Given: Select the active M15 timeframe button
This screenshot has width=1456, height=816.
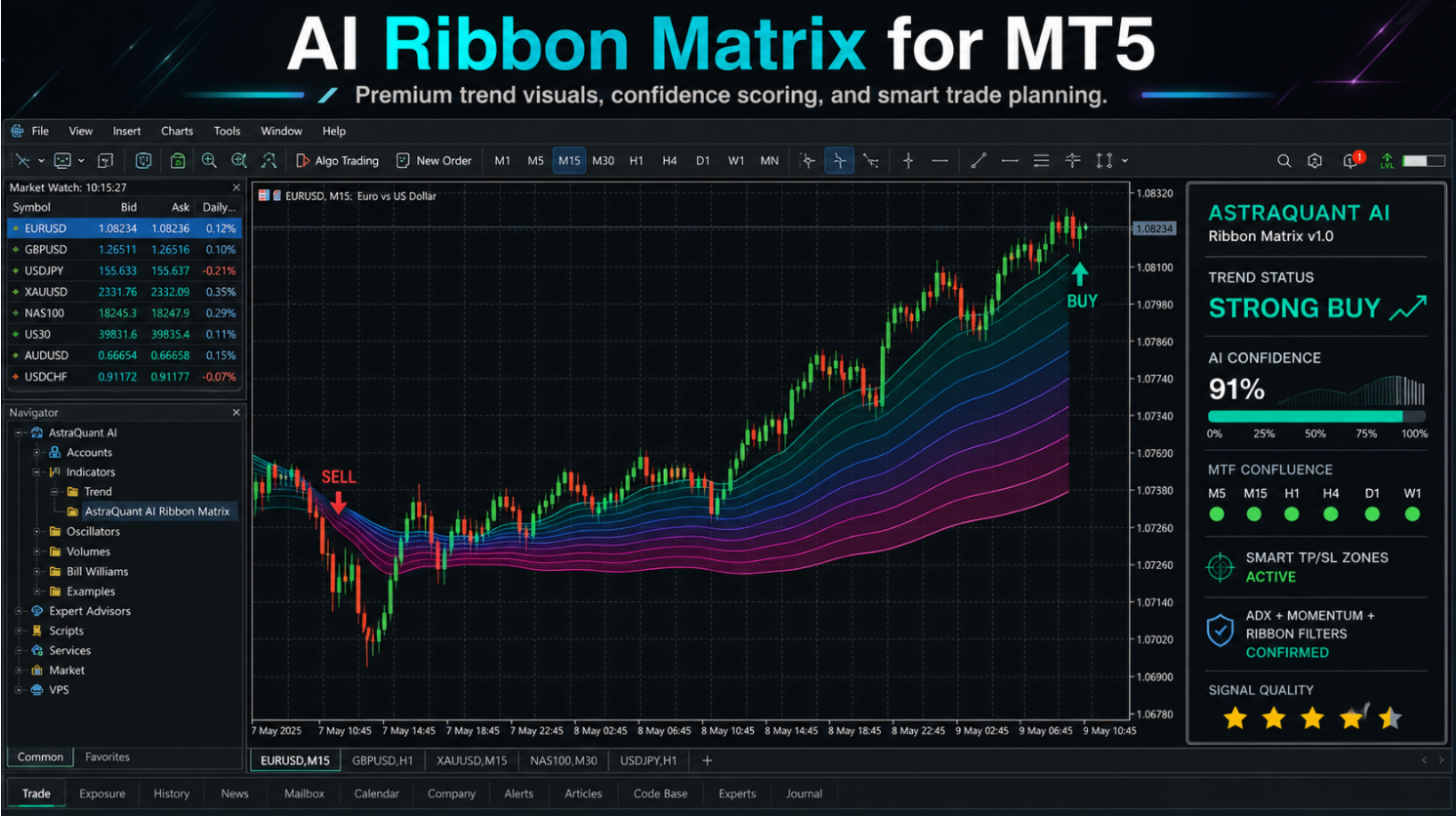Looking at the screenshot, I should [x=569, y=161].
